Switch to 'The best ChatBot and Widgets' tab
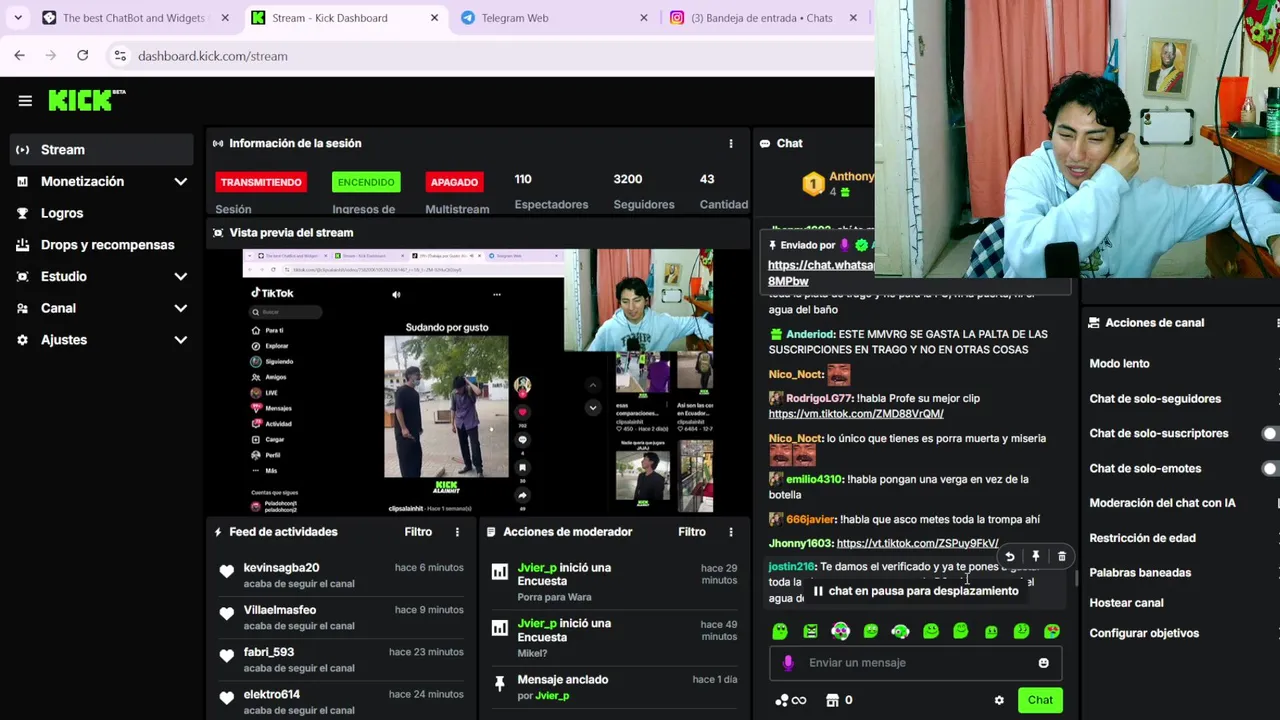 point(136,18)
